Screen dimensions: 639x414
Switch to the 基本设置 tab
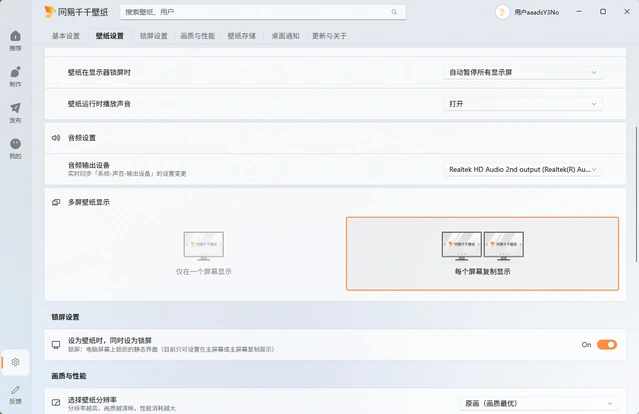(66, 36)
